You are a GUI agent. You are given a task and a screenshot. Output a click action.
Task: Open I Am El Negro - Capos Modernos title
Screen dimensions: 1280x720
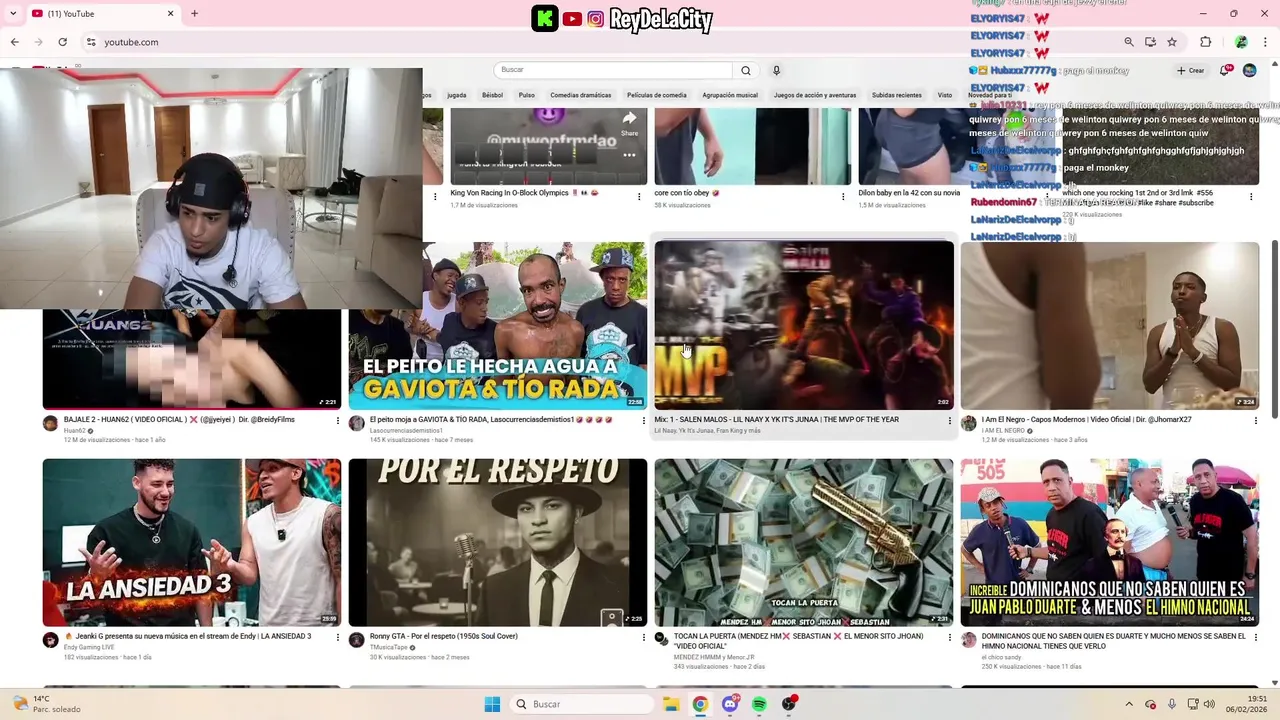click(x=1086, y=420)
